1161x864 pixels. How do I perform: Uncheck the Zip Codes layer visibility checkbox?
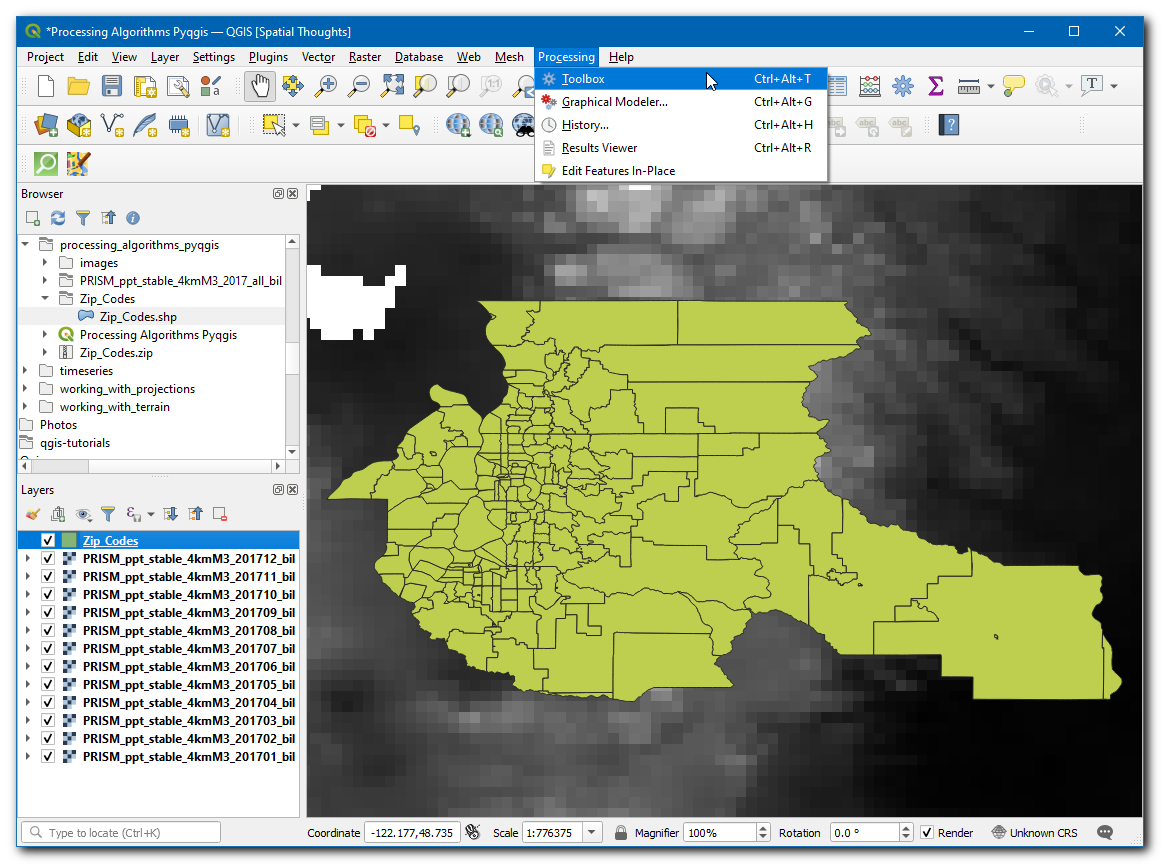(48, 541)
